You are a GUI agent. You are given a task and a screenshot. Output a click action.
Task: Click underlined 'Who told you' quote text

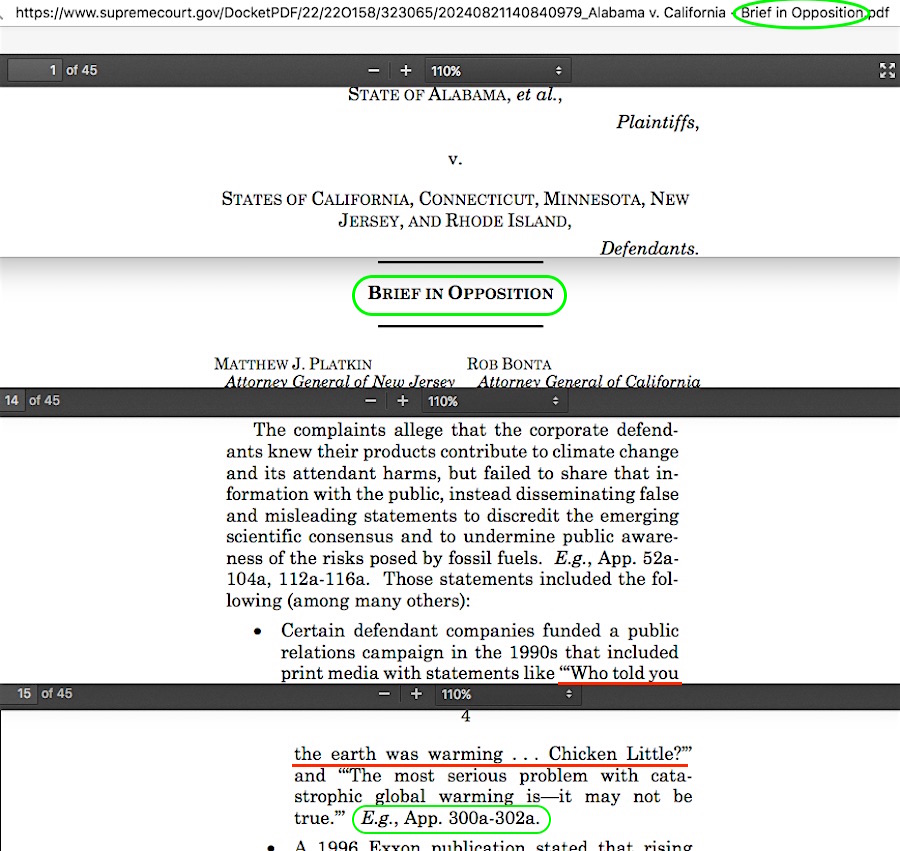[620, 673]
